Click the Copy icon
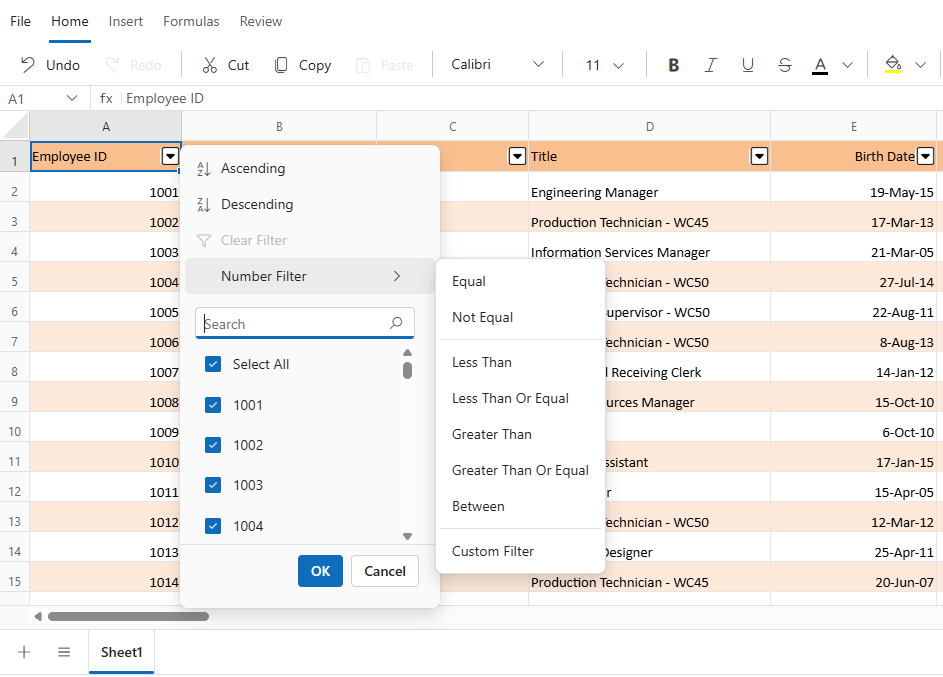This screenshot has width=943, height=677. tap(281, 65)
